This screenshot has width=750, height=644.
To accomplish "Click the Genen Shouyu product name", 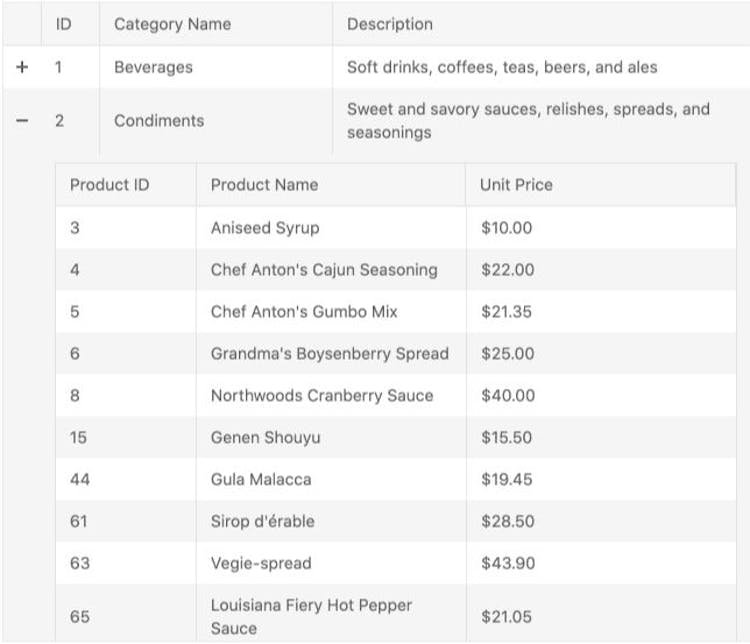I will click(265, 438).
